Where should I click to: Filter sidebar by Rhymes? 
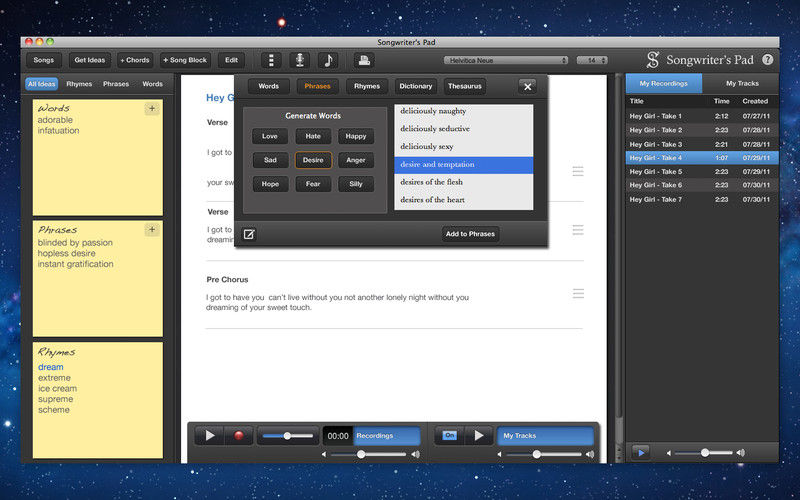(79, 84)
